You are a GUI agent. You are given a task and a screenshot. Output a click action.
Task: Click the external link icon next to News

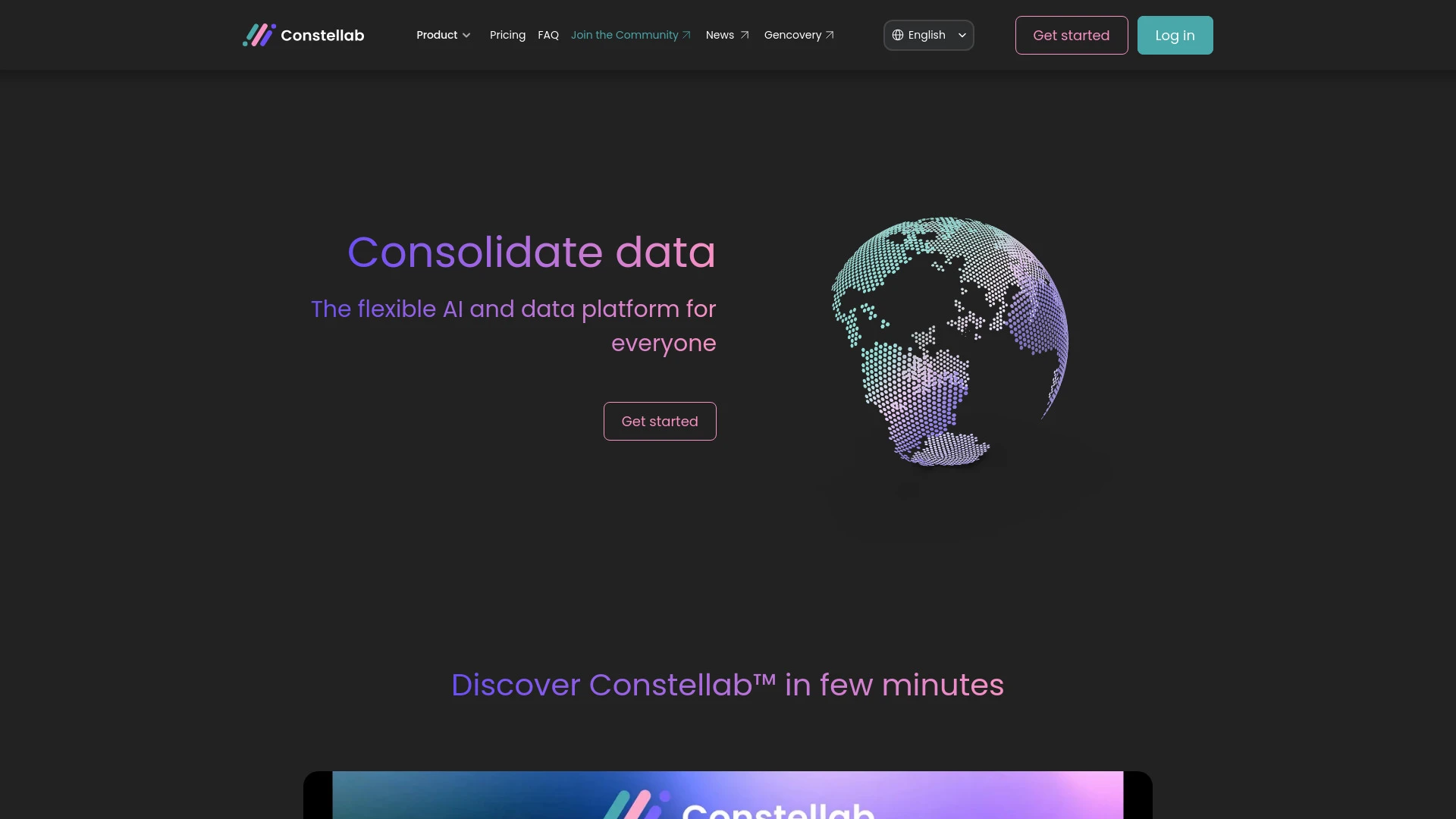coord(744,35)
